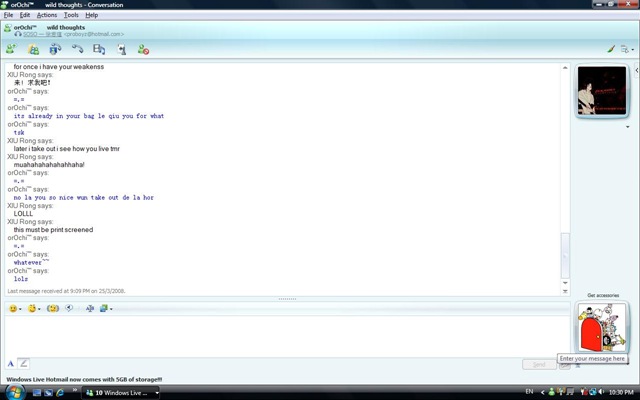Switch to handwriting pen mode
The image size is (640, 400).
tap(24, 363)
